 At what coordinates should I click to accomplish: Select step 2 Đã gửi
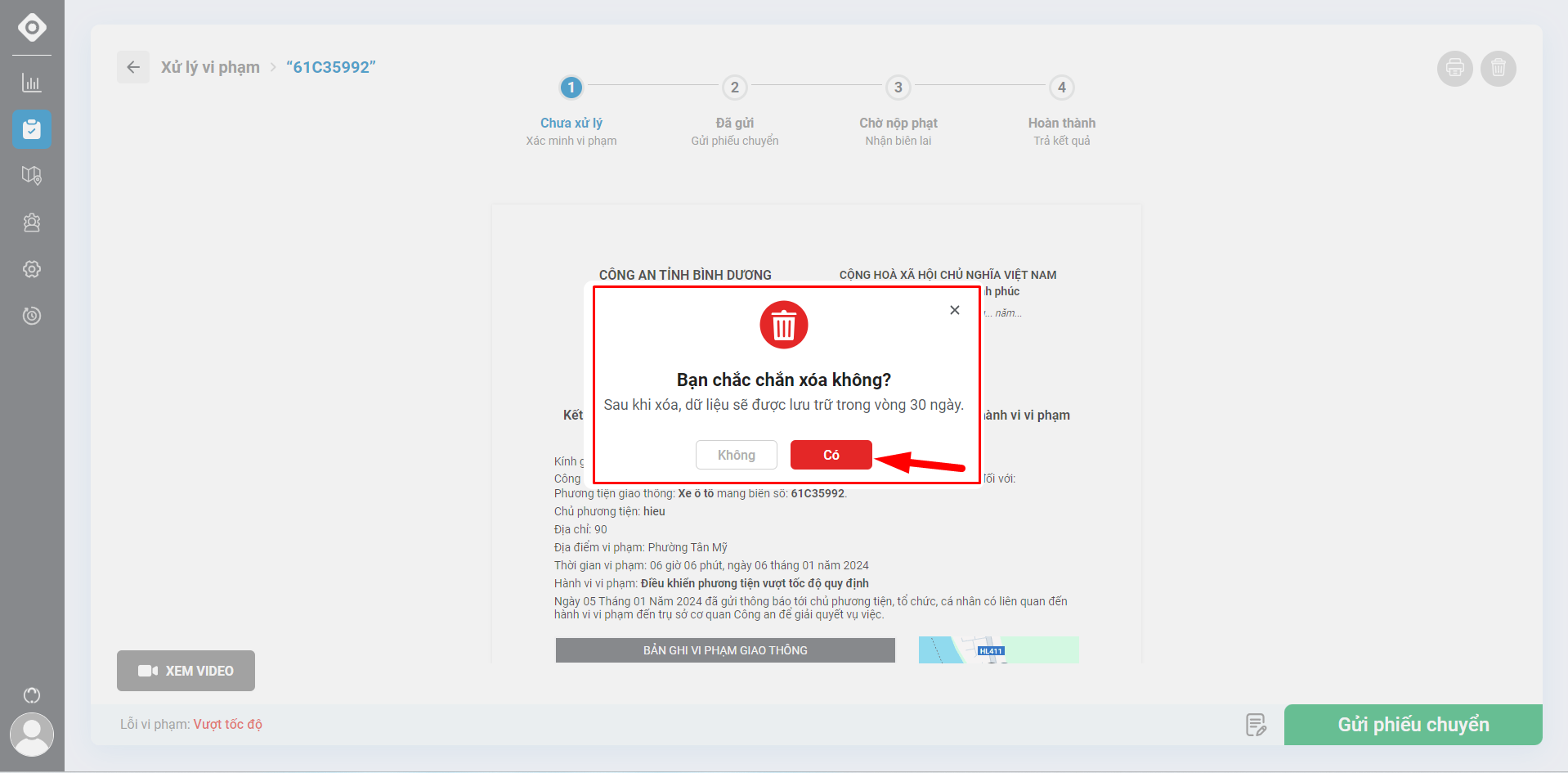pyautogui.click(x=735, y=88)
